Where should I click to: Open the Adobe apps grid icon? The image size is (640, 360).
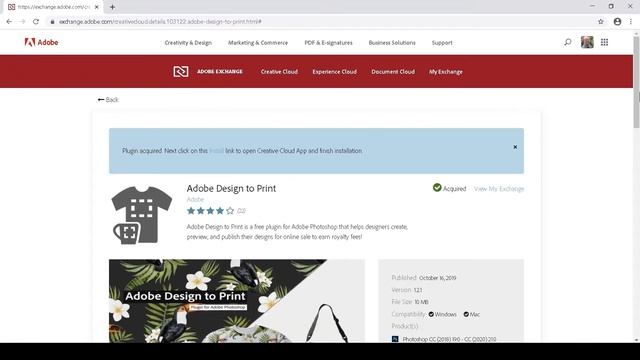pyautogui.click(x=604, y=42)
